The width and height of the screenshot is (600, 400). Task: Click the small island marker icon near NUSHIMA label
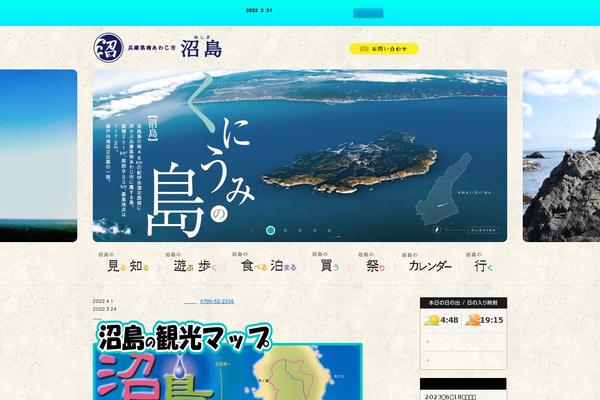[x=437, y=230]
